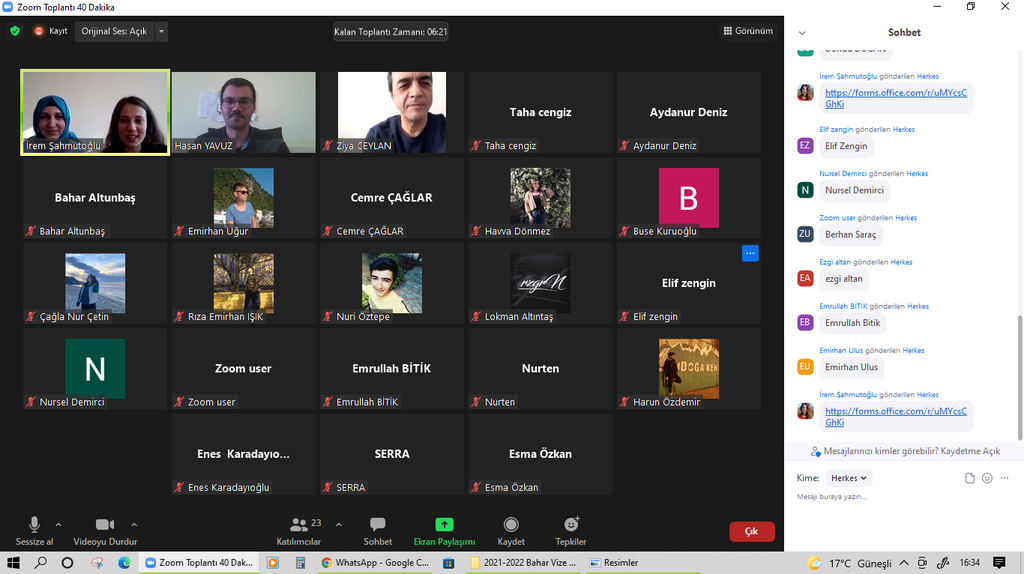Click the file attachment icon in chat

[x=969, y=478]
